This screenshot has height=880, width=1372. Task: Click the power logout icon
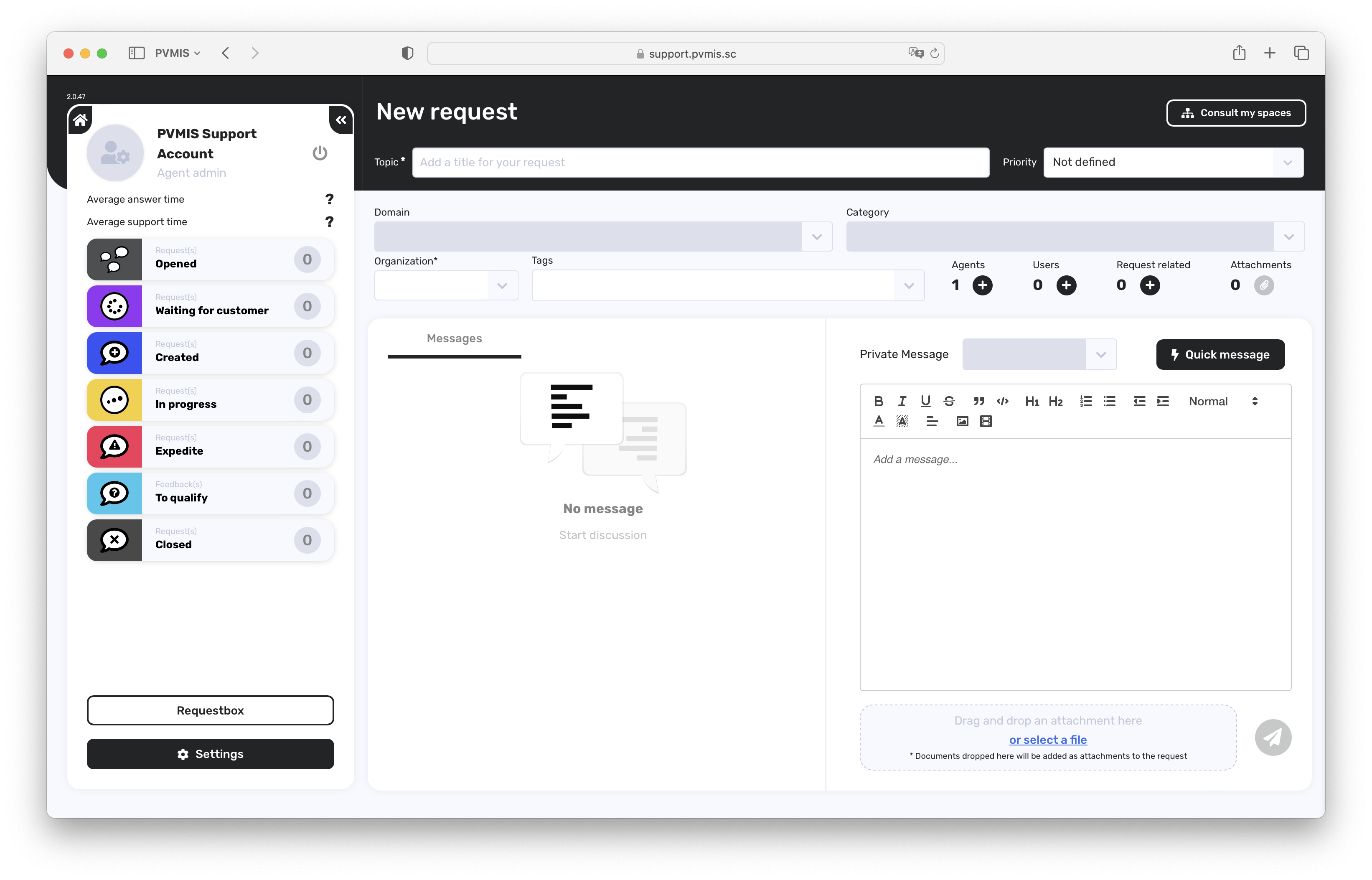[320, 153]
